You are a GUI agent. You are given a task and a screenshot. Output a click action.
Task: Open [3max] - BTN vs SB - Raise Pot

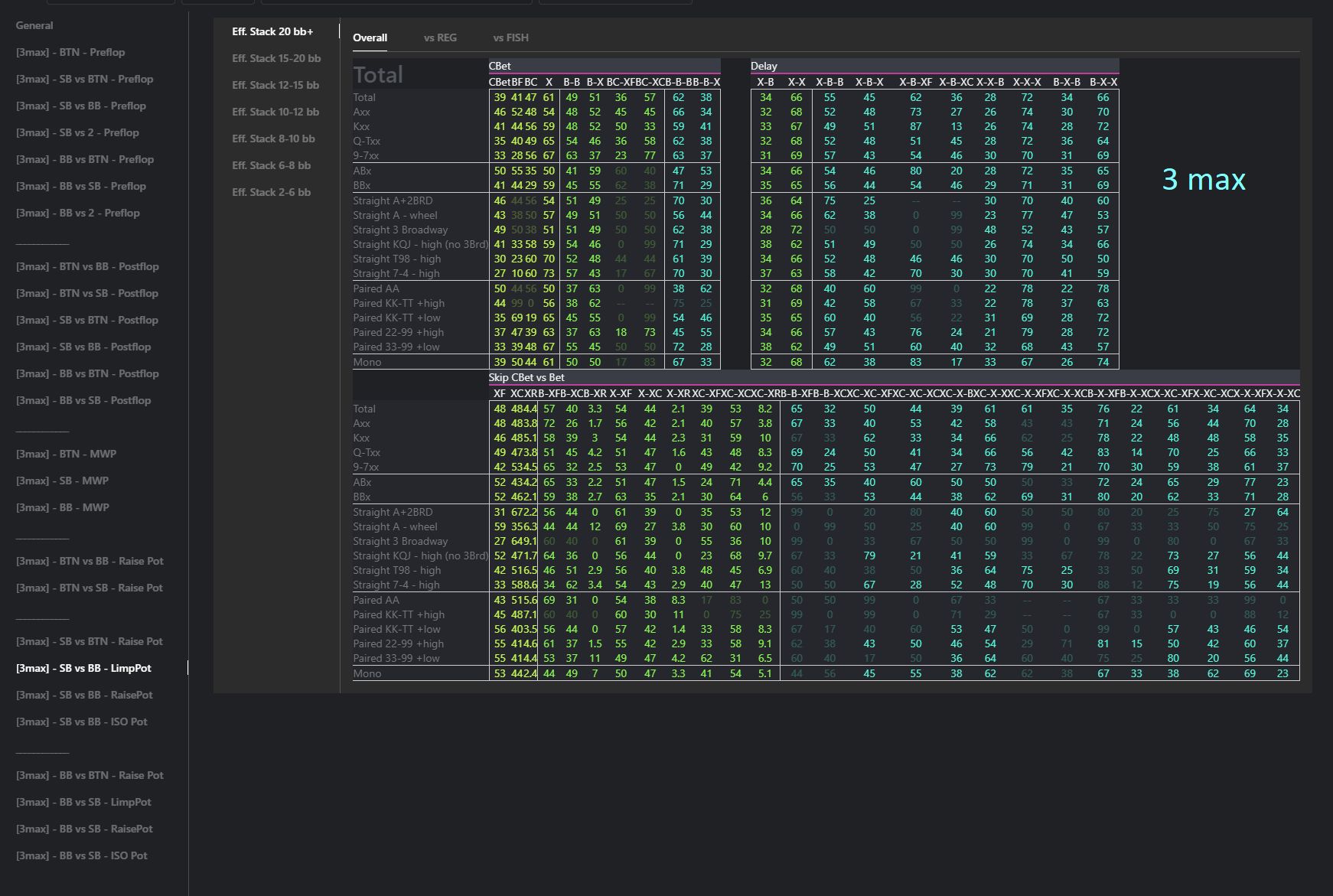pyautogui.click(x=90, y=588)
